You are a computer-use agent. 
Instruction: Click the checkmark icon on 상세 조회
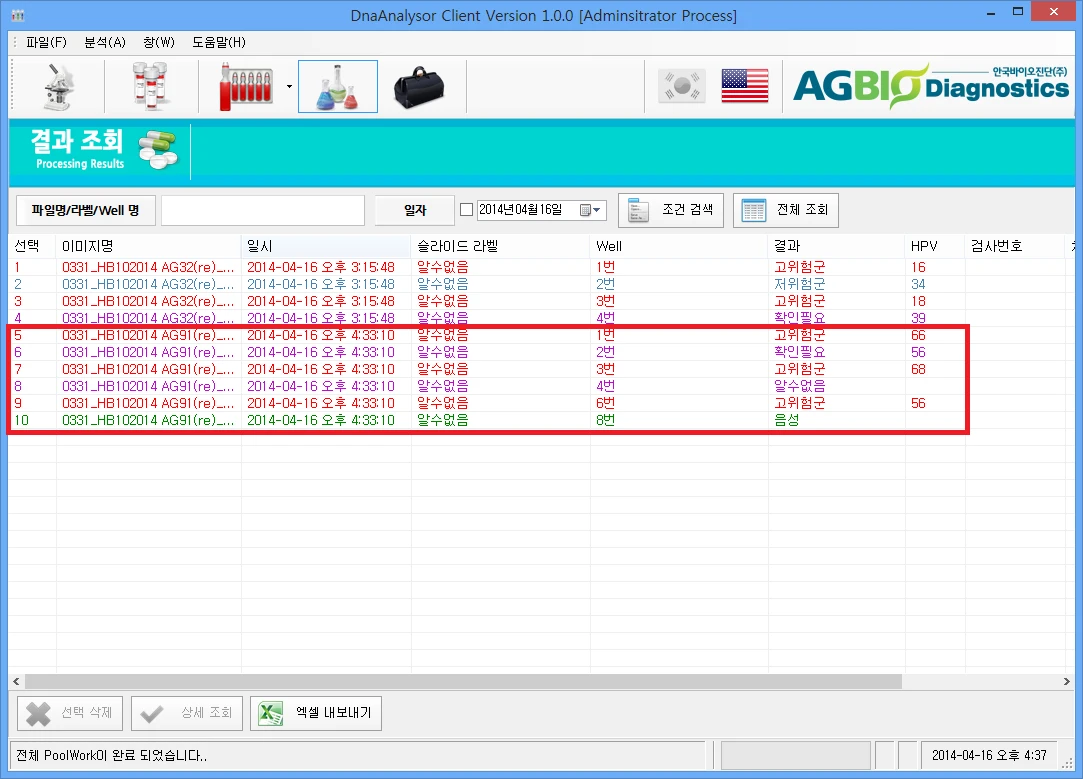coord(152,713)
